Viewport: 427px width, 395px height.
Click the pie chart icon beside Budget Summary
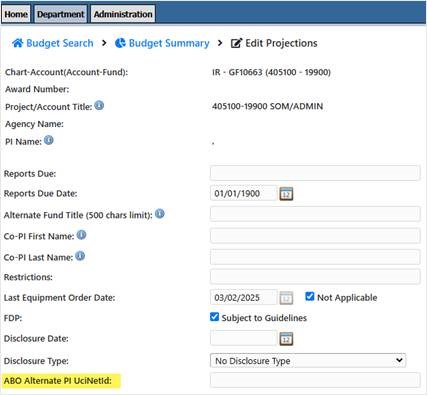pos(120,43)
